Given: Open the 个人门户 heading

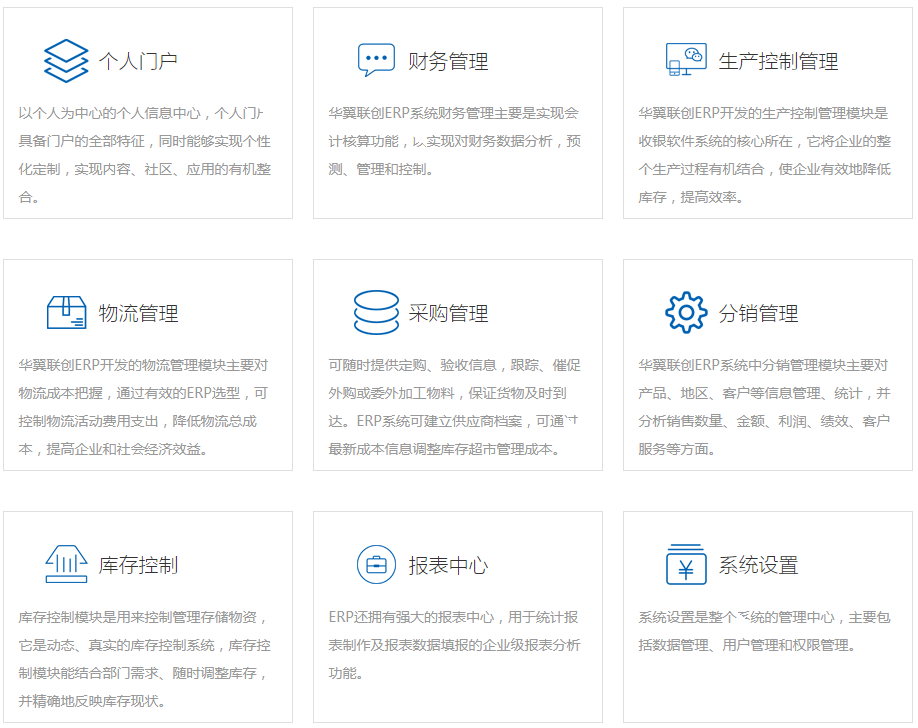Looking at the screenshot, I should tap(138, 62).
